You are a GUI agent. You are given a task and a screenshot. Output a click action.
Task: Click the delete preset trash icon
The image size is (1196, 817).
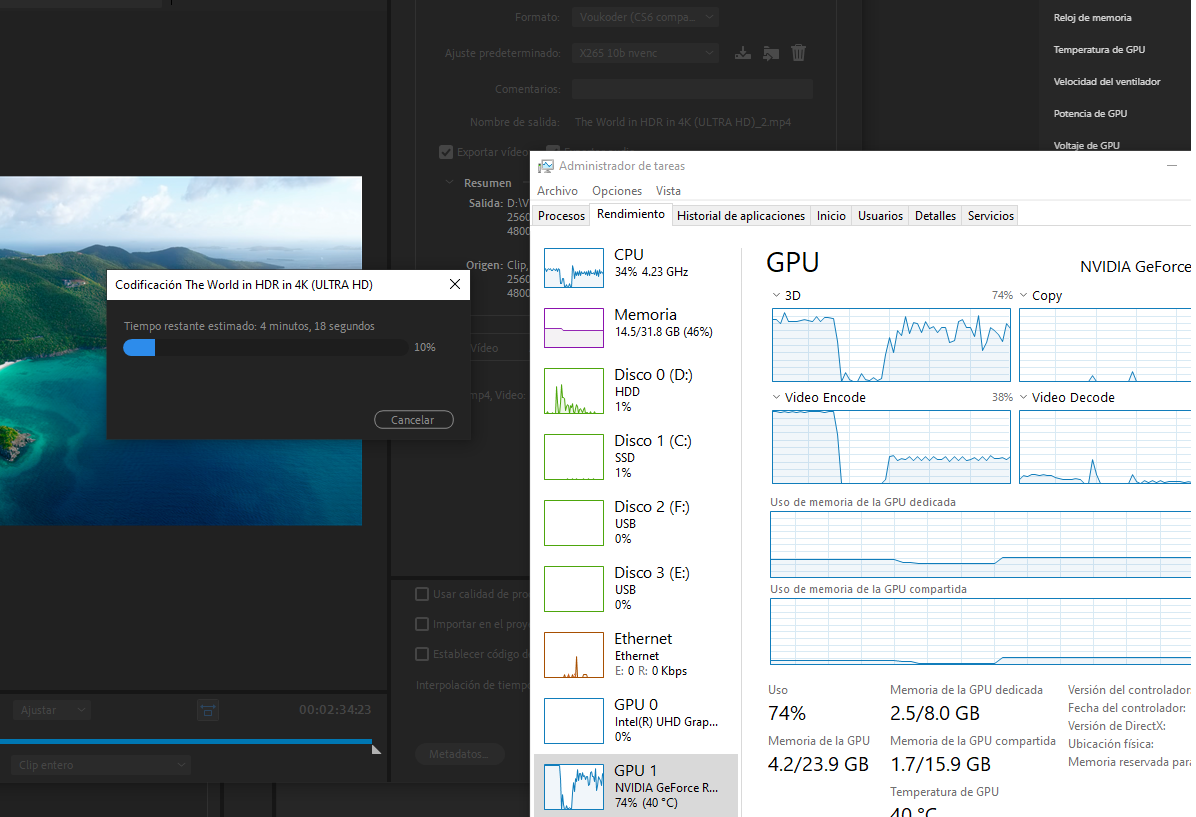[x=798, y=53]
